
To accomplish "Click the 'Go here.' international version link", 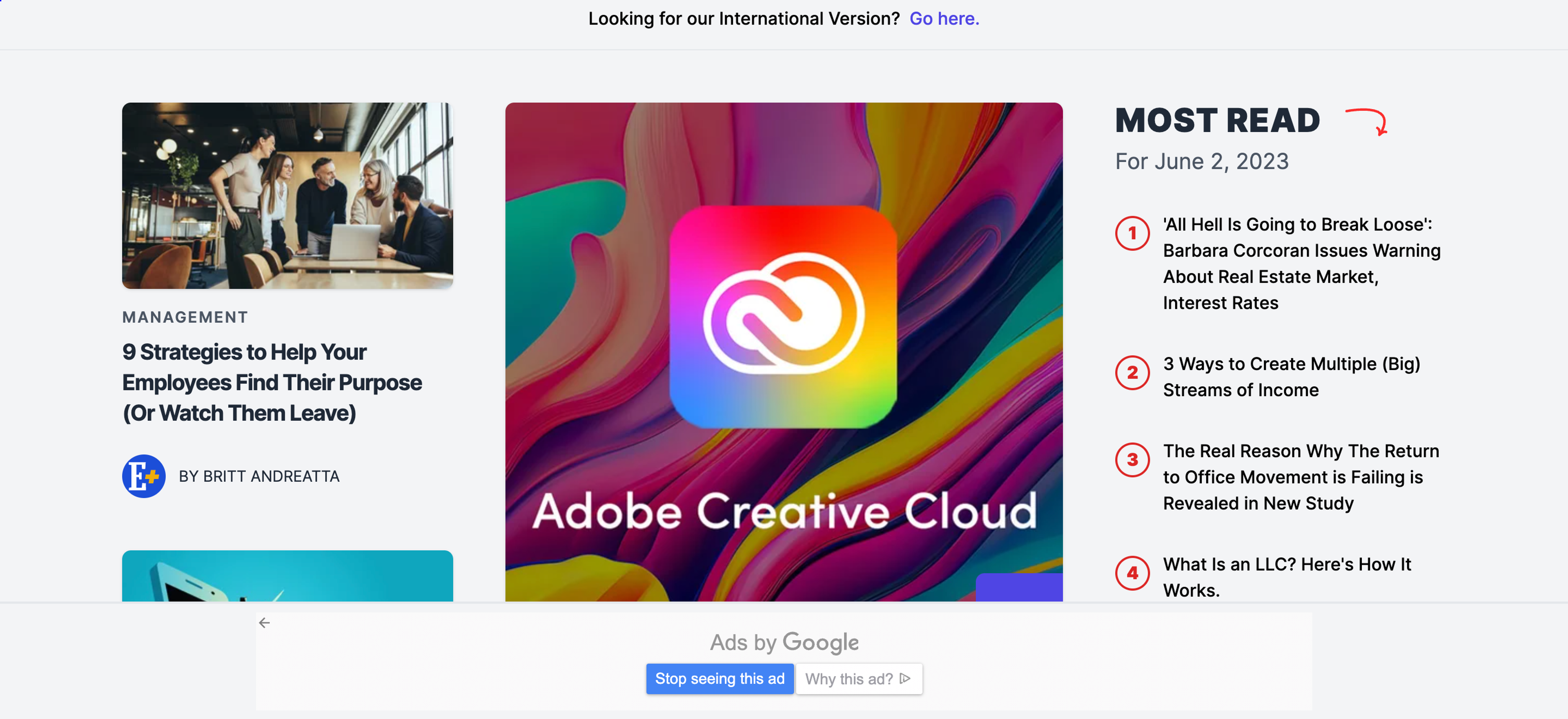I will (x=944, y=19).
